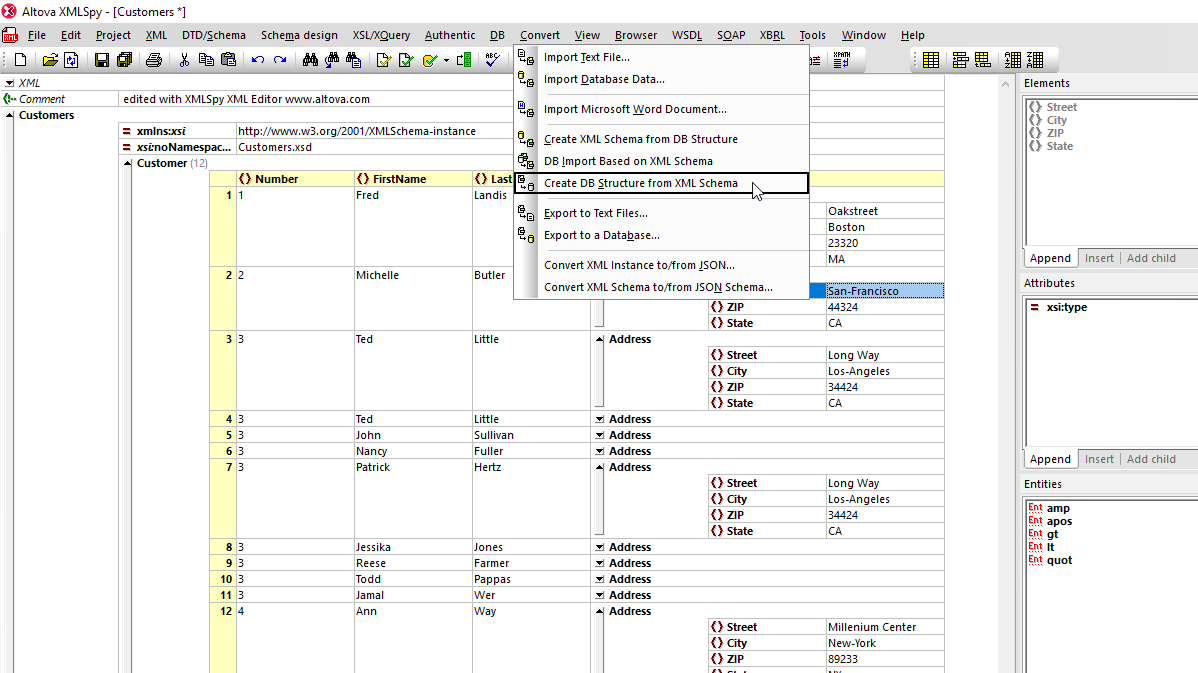The width and height of the screenshot is (1198, 673).
Task: Switch to Add child tab in Attributes panel
Action: point(1151,459)
